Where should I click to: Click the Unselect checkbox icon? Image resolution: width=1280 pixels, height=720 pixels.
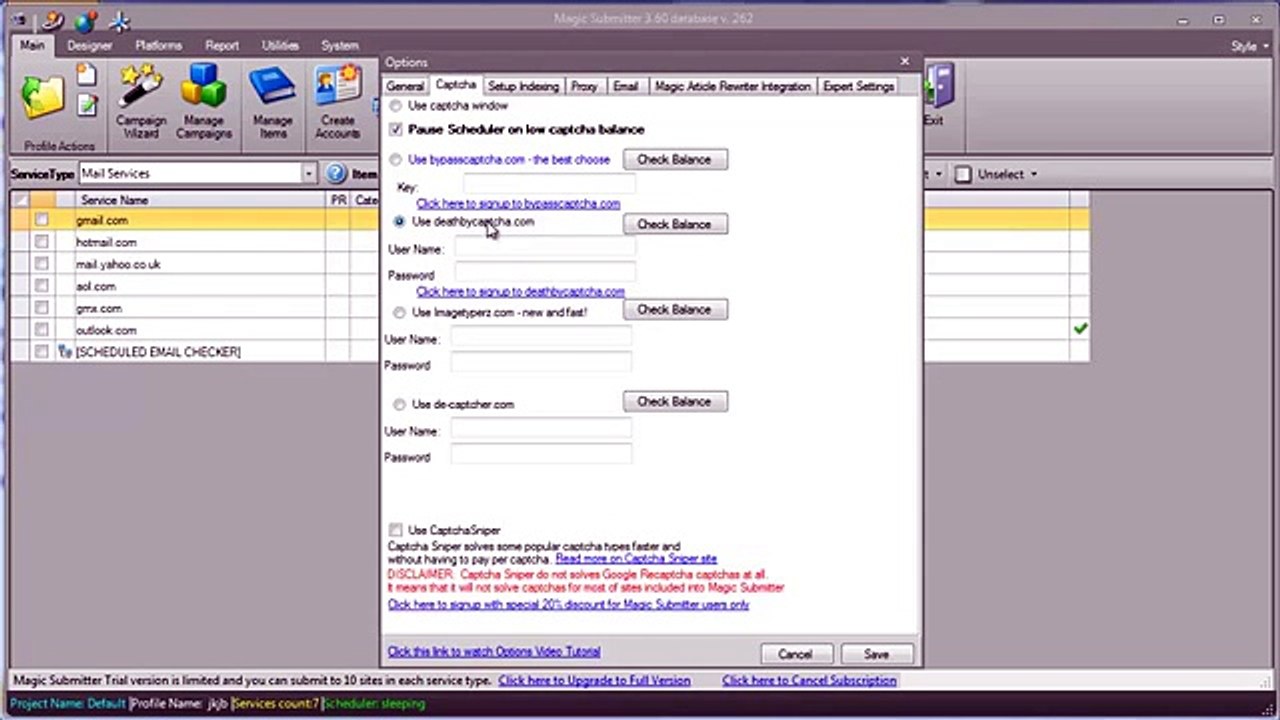(963, 174)
